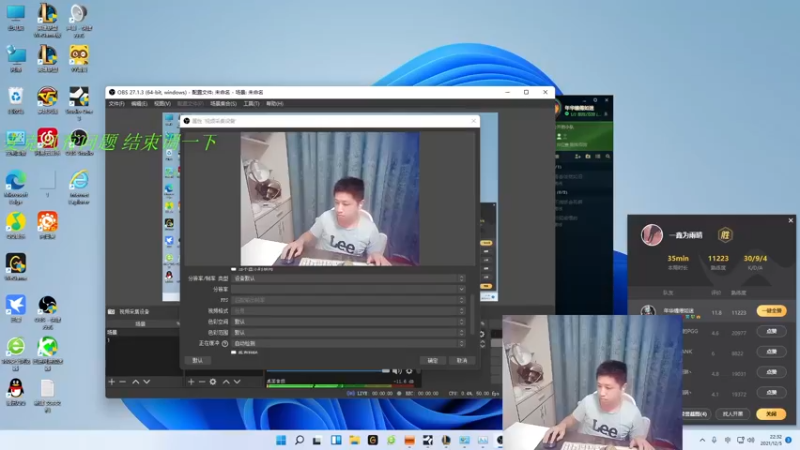Click the player avatar in the match result popup
Viewport: 800px width, 450px height.
[x=652, y=235]
